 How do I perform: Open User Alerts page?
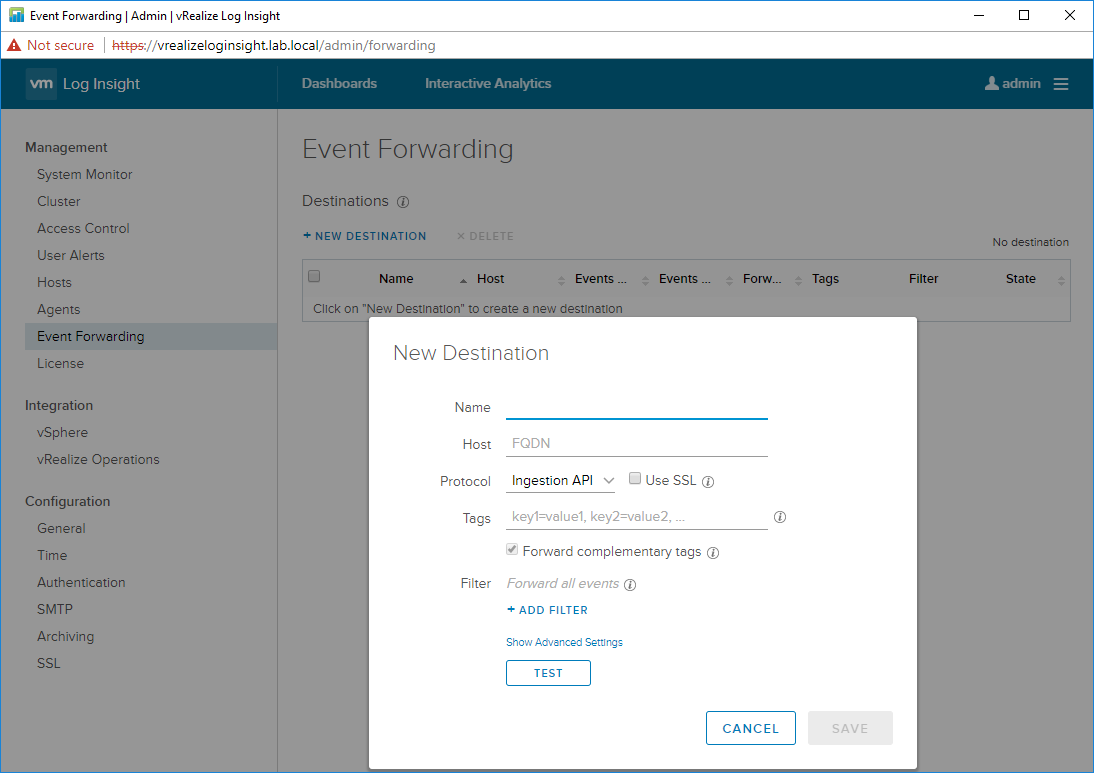pos(70,255)
